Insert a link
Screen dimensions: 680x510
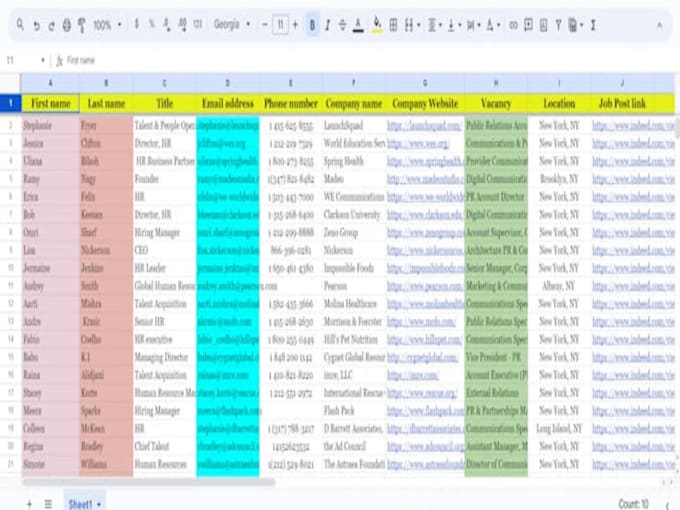(513, 25)
